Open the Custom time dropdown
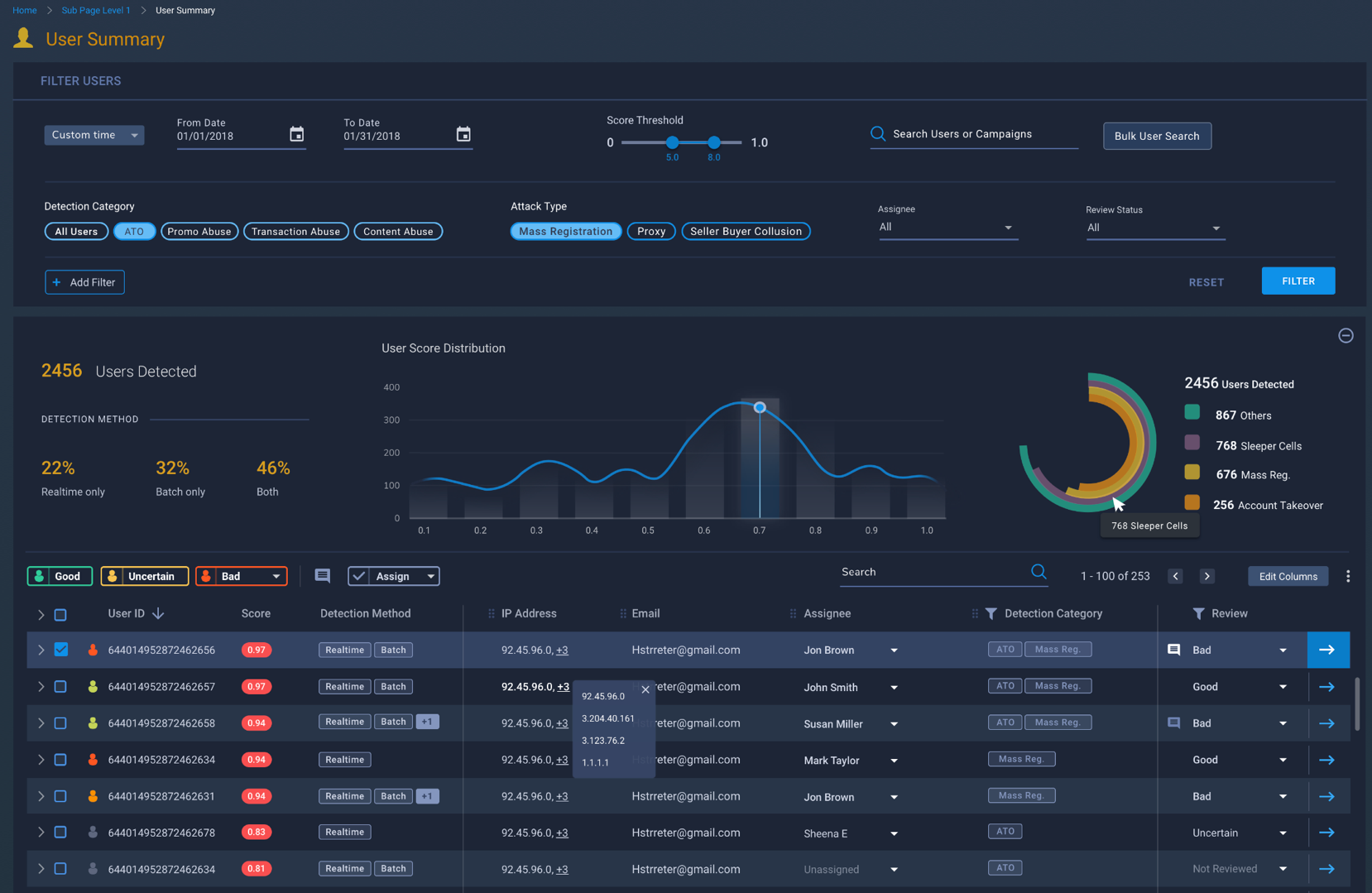The width and height of the screenshot is (1372, 893). (94, 135)
